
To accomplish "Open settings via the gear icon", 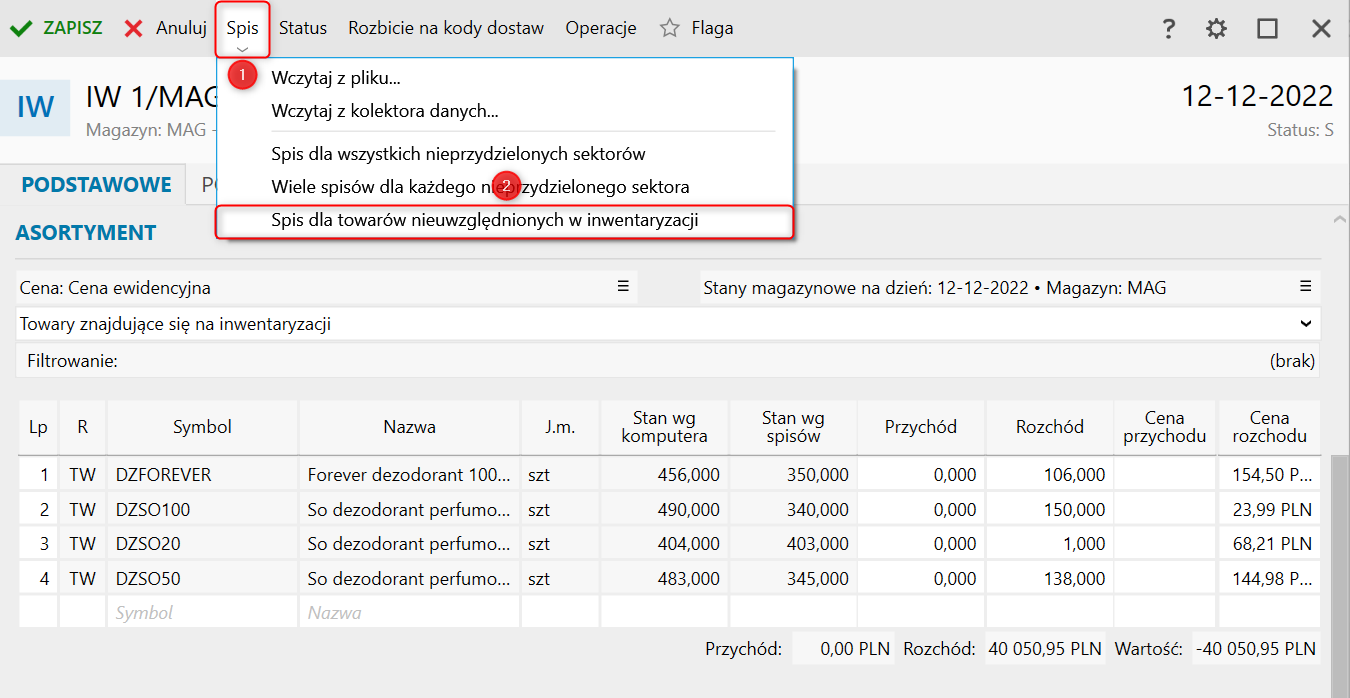I will coord(1216,29).
